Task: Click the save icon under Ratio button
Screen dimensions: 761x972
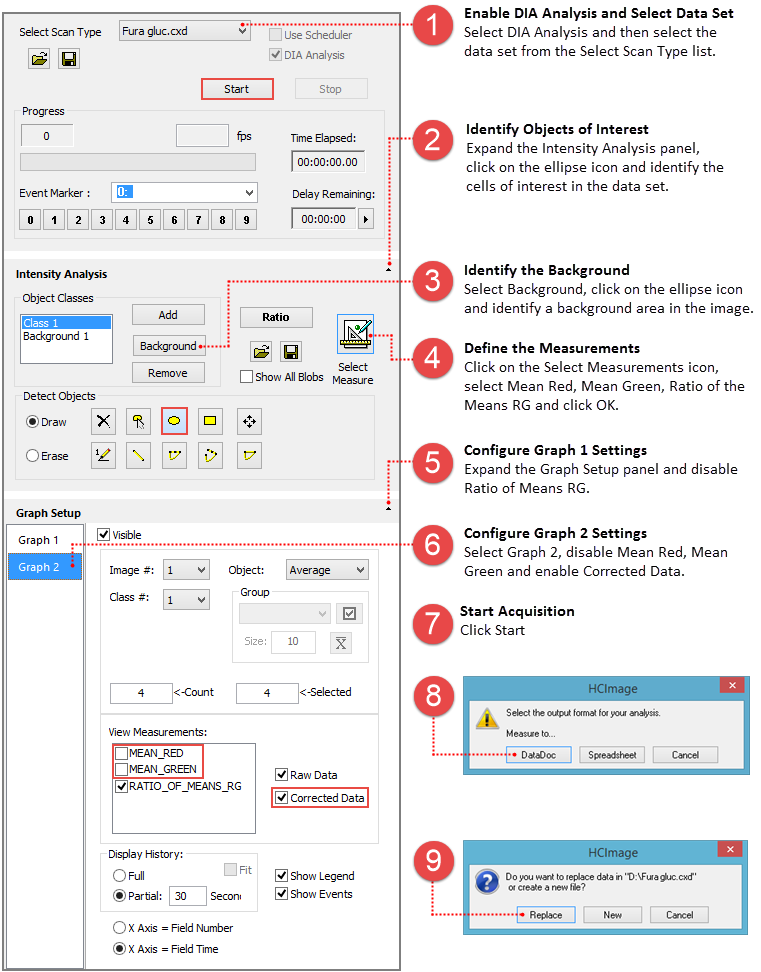Action: click(289, 351)
